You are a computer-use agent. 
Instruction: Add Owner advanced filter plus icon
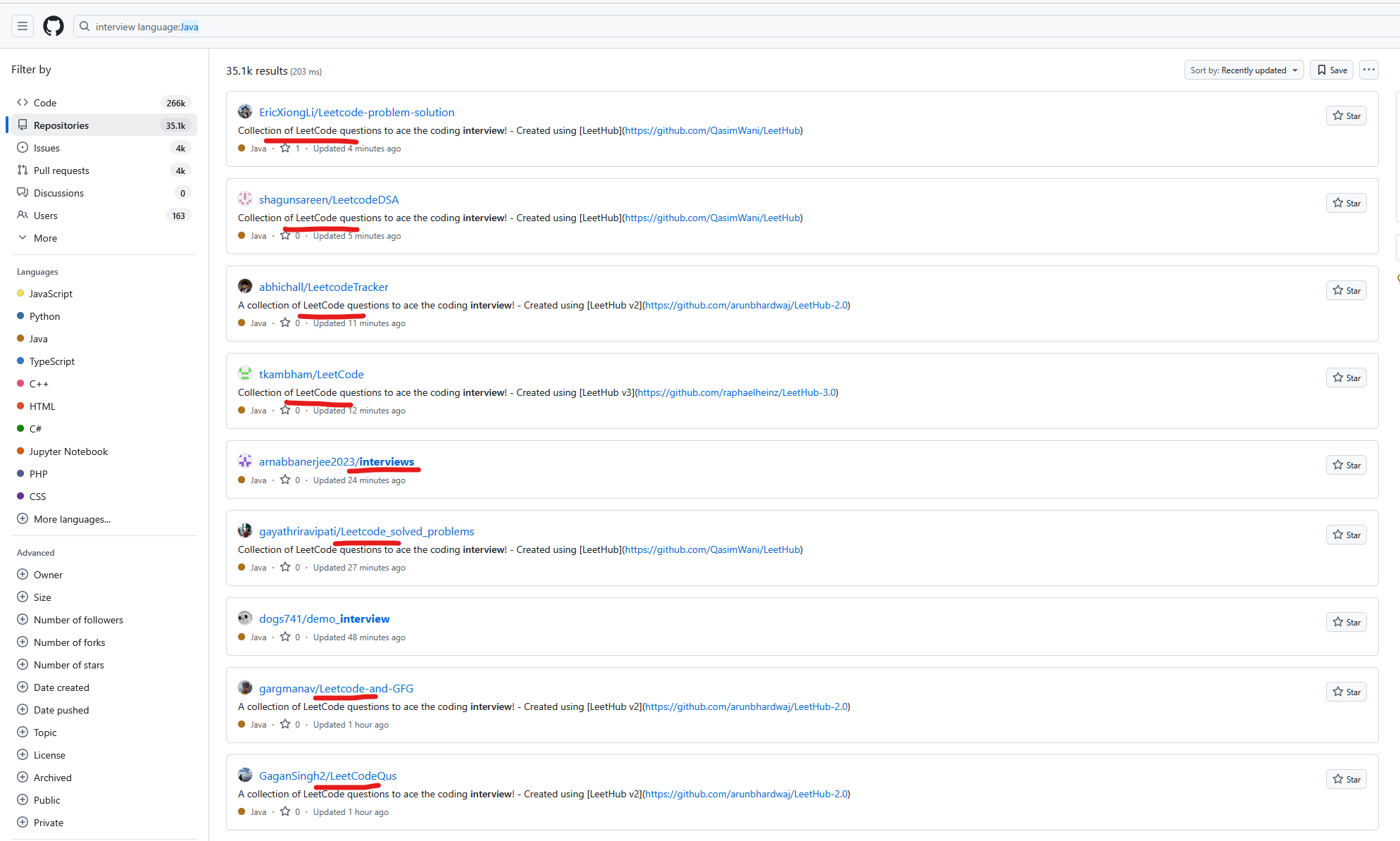point(23,575)
